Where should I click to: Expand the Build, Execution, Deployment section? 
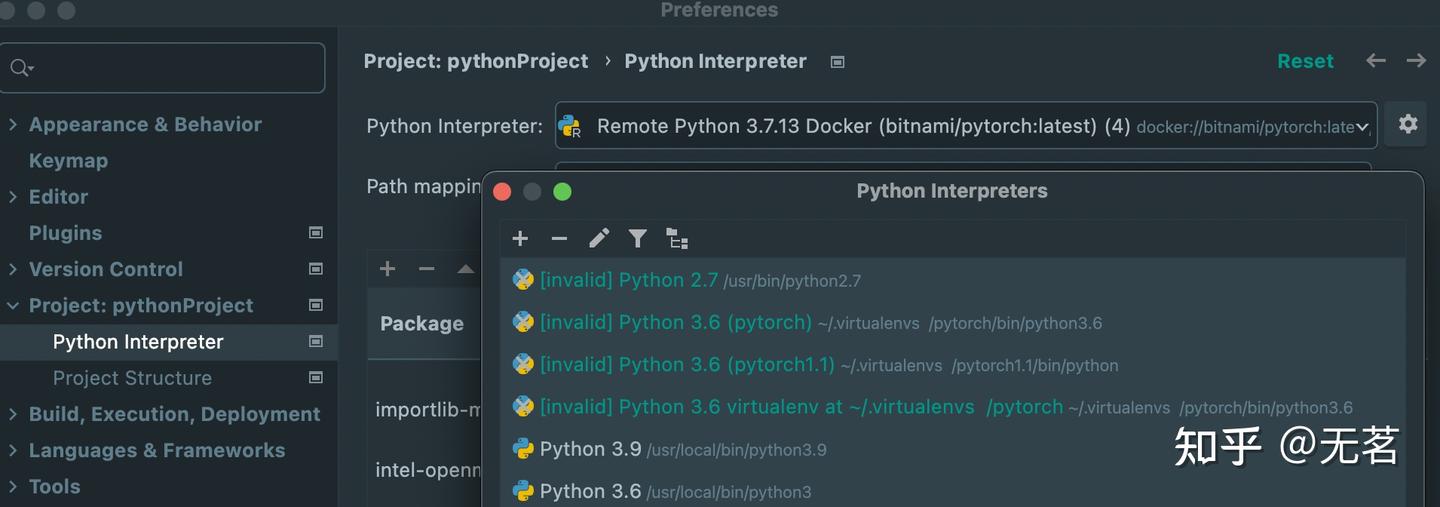(13, 414)
